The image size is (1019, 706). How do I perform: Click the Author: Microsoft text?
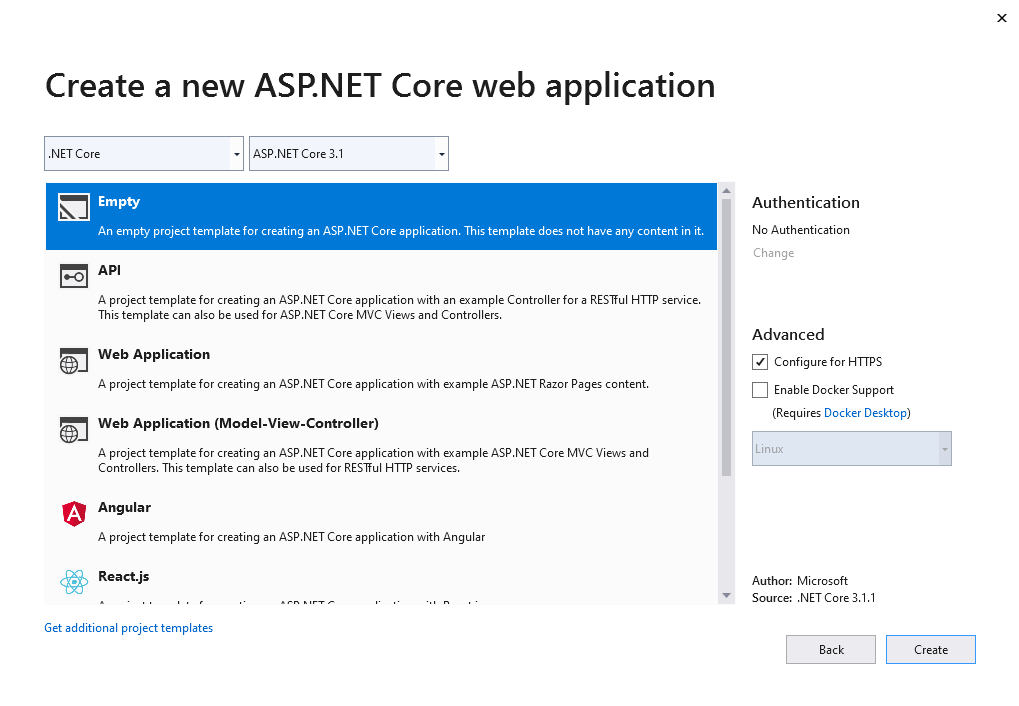pyautogui.click(x=800, y=581)
